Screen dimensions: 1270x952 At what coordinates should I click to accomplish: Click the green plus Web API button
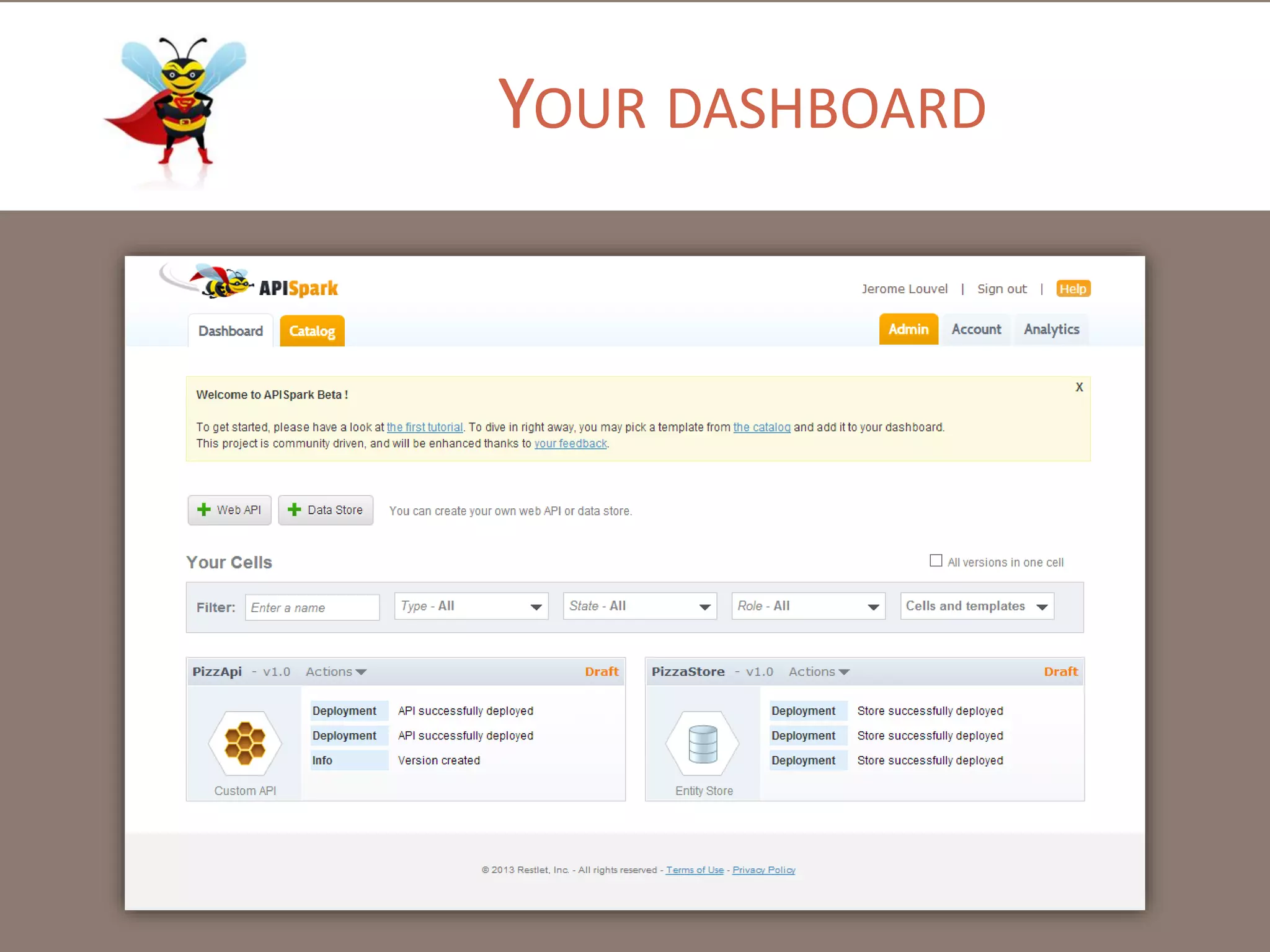(x=229, y=510)
